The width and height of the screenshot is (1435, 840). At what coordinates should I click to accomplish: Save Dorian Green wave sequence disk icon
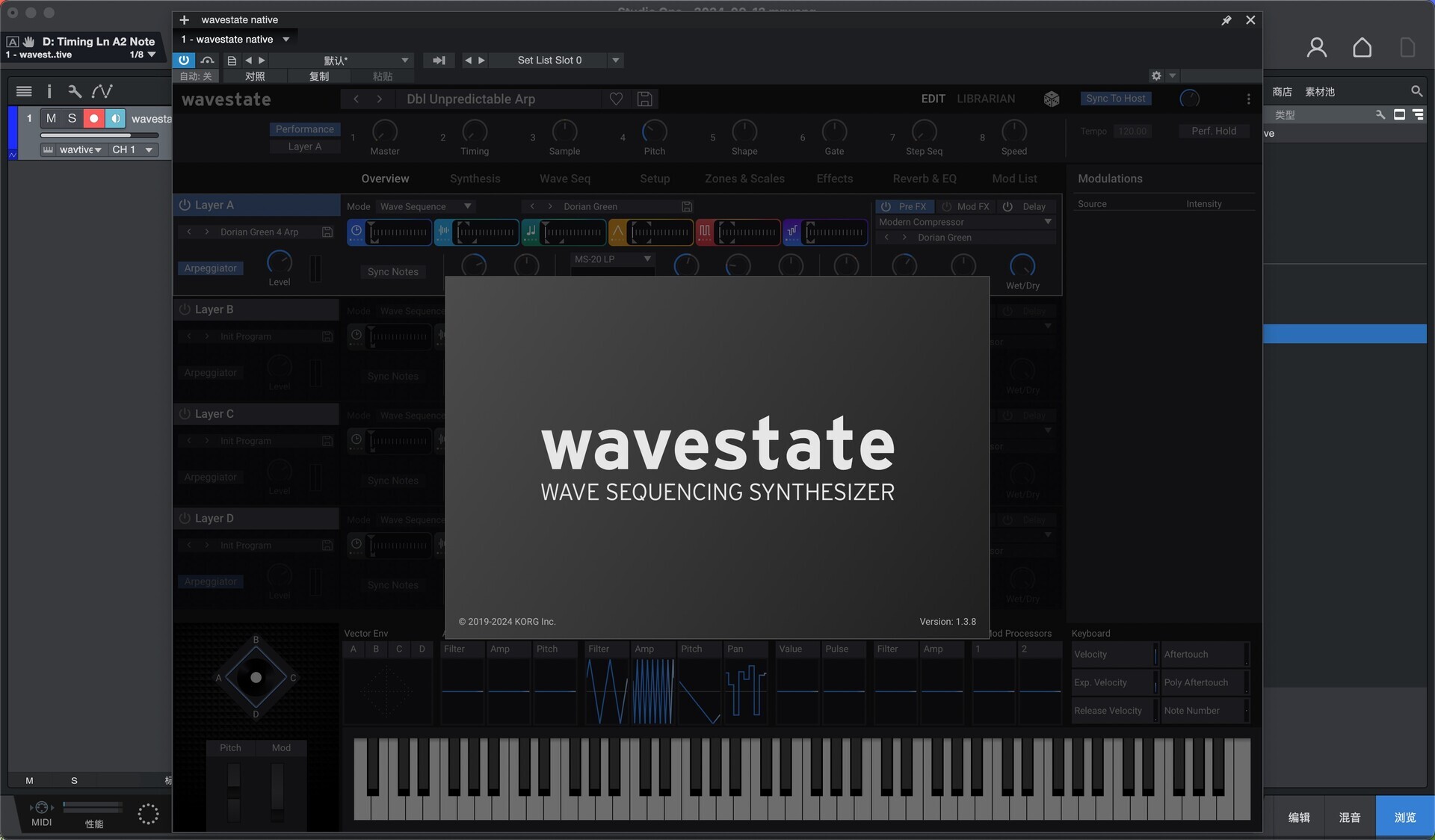(687, 206)
